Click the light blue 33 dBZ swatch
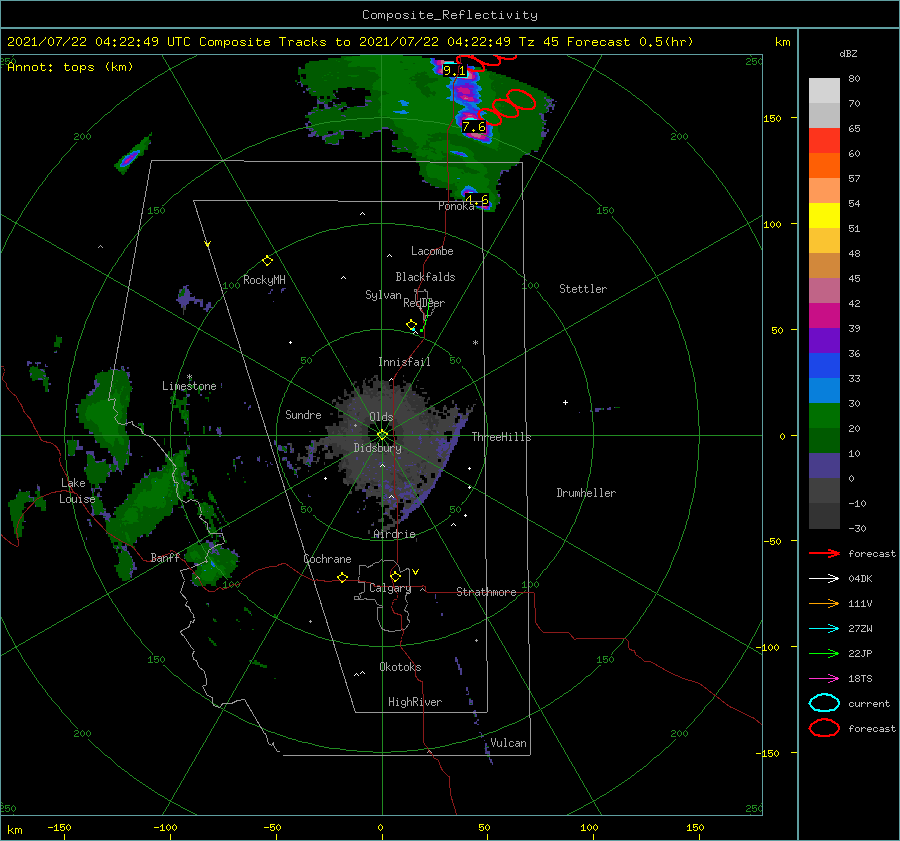 coord(824,390)
